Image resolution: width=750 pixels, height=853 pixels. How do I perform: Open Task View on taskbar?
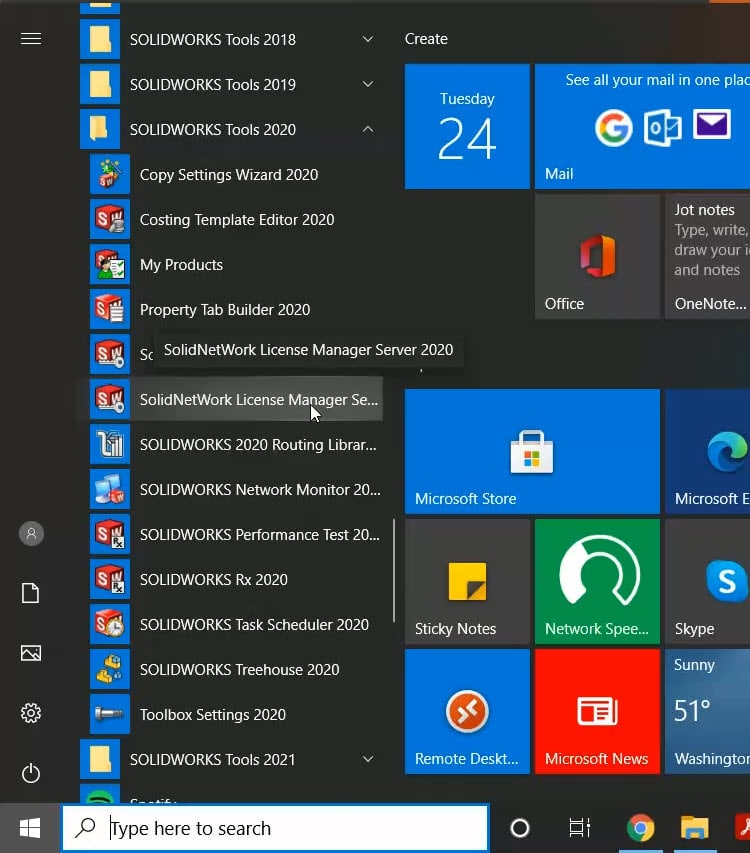580,828
